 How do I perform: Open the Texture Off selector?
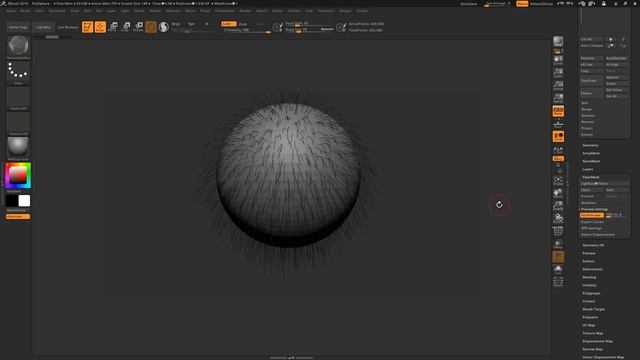click(x=18, y=123)
